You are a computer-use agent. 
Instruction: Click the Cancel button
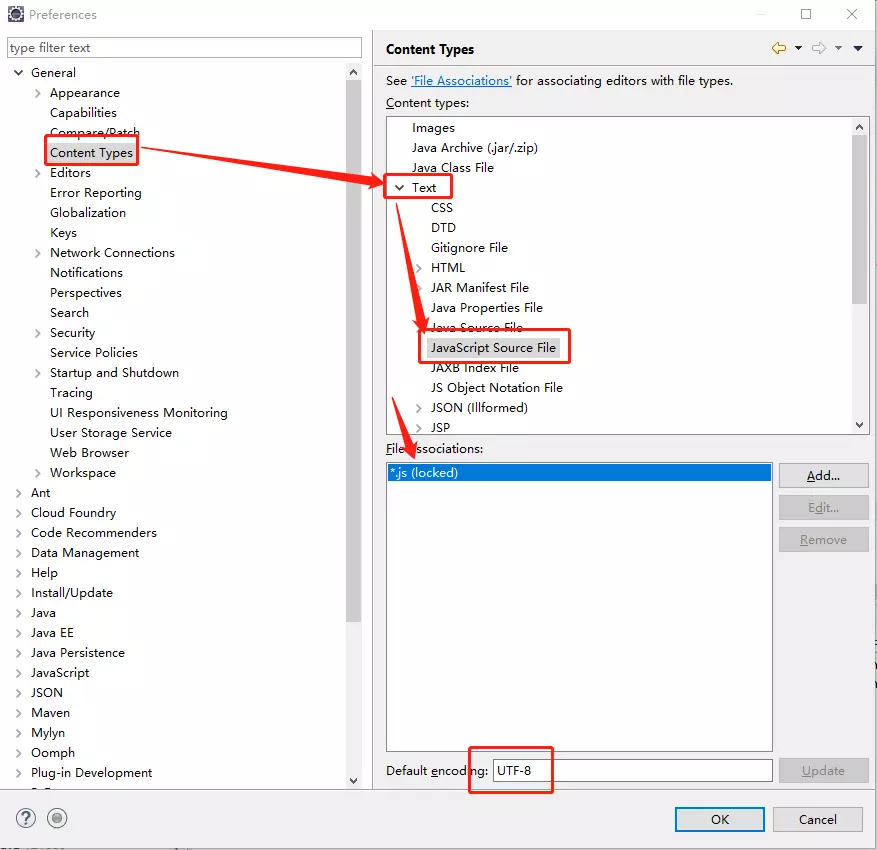point(817,819)
